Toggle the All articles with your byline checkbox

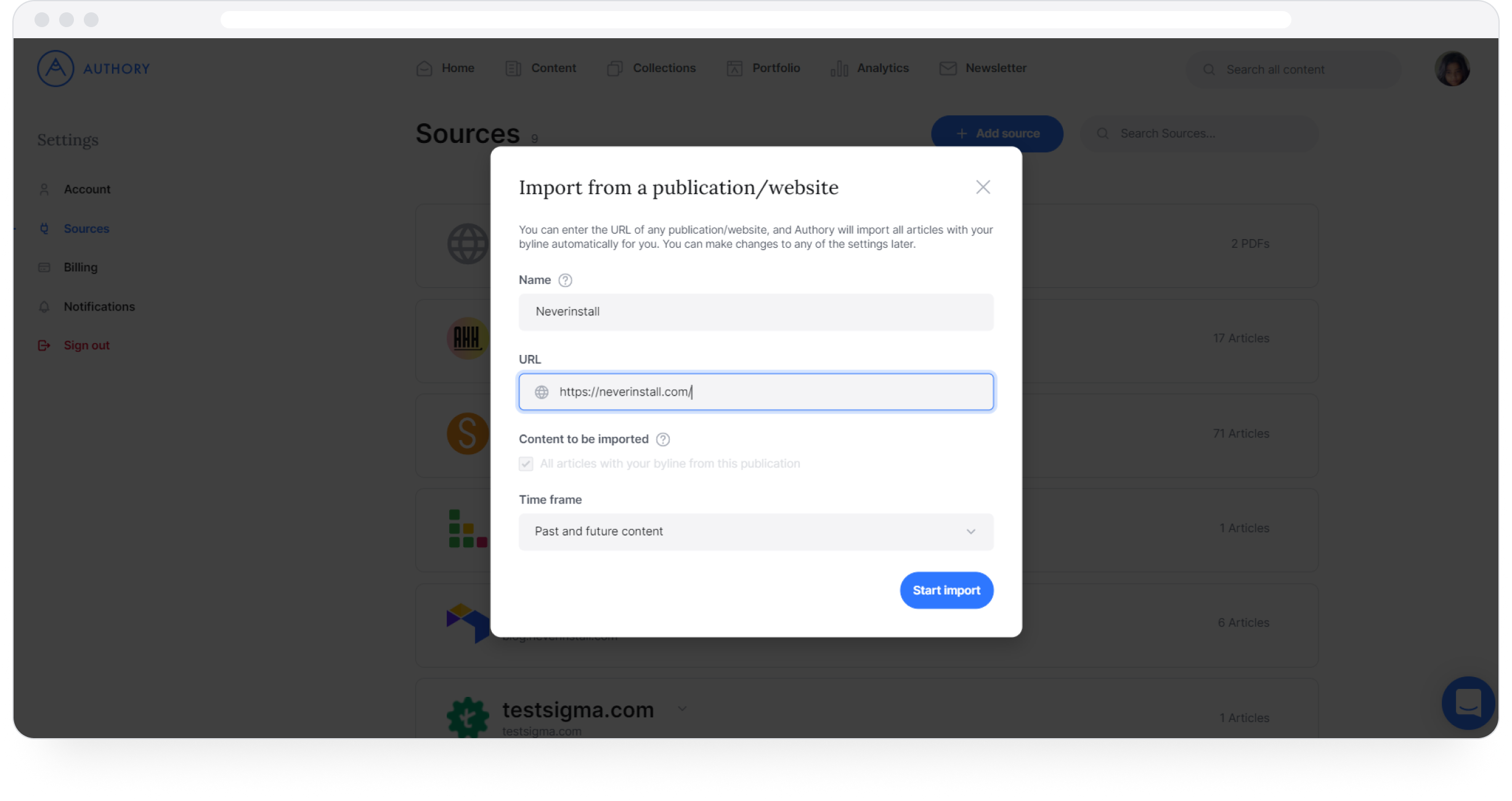(x=526, y=464)
